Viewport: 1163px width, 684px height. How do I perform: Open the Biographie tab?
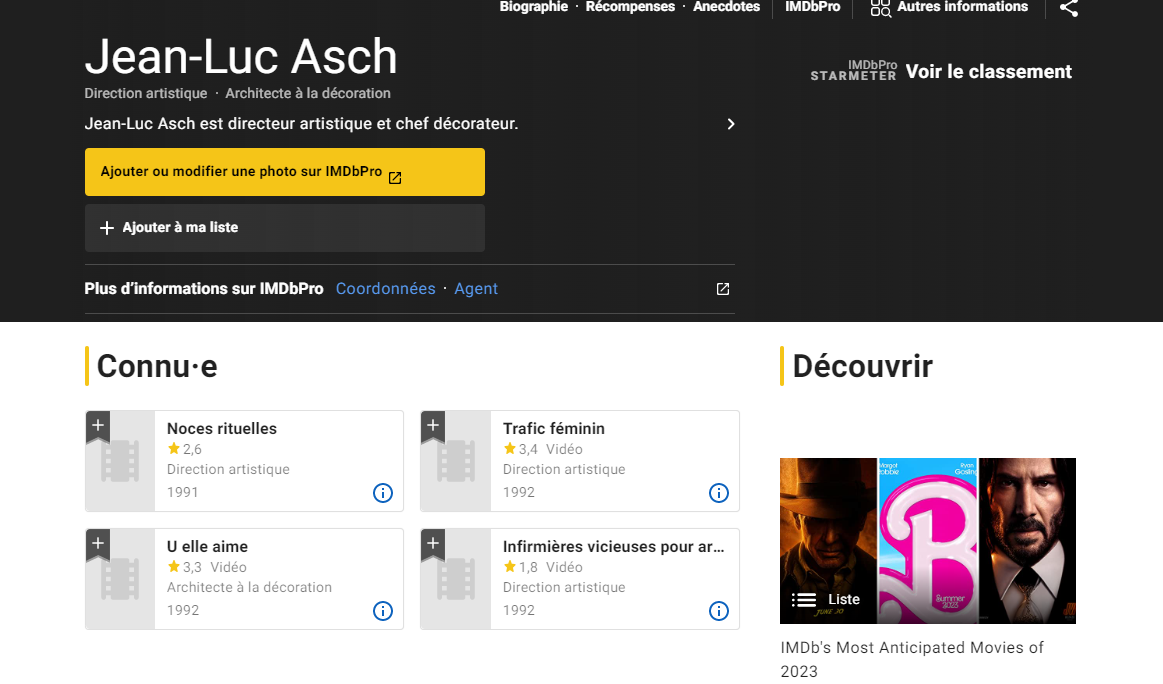coord(533,7)
